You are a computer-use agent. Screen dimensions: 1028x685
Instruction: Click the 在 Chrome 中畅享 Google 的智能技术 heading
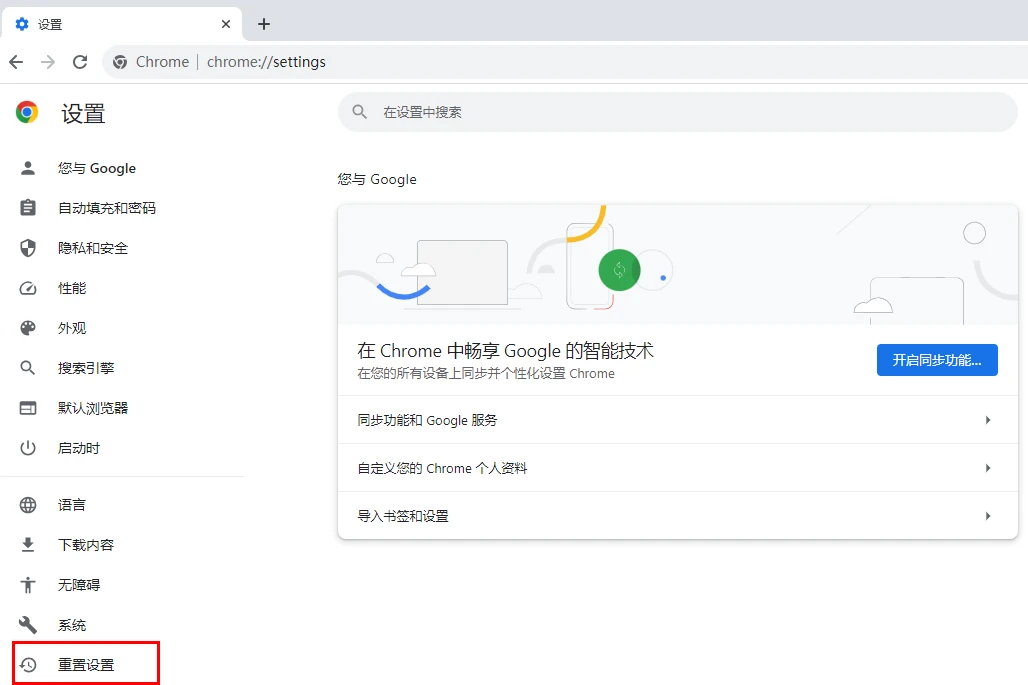(505, 351)
